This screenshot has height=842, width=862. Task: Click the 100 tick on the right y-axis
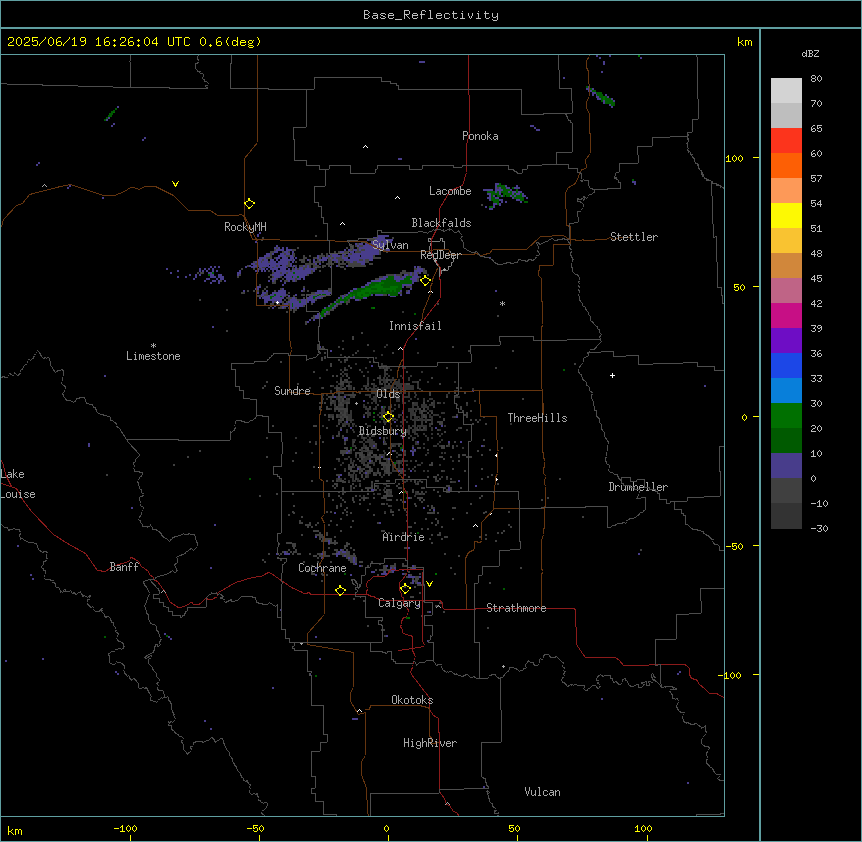(734, 158)
